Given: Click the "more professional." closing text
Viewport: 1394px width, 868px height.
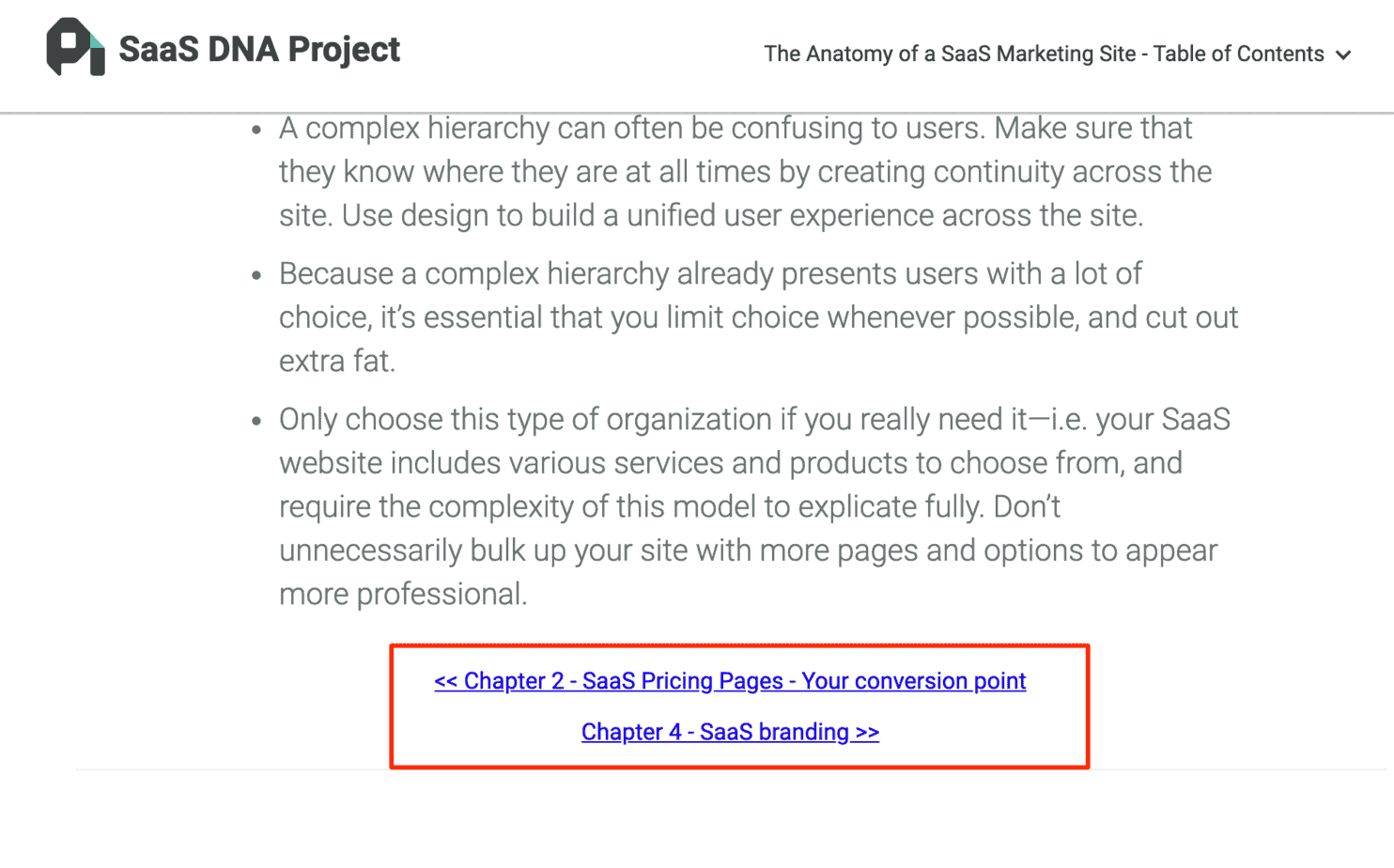Looking at the screenshot, I should click(x=403, y=594).
